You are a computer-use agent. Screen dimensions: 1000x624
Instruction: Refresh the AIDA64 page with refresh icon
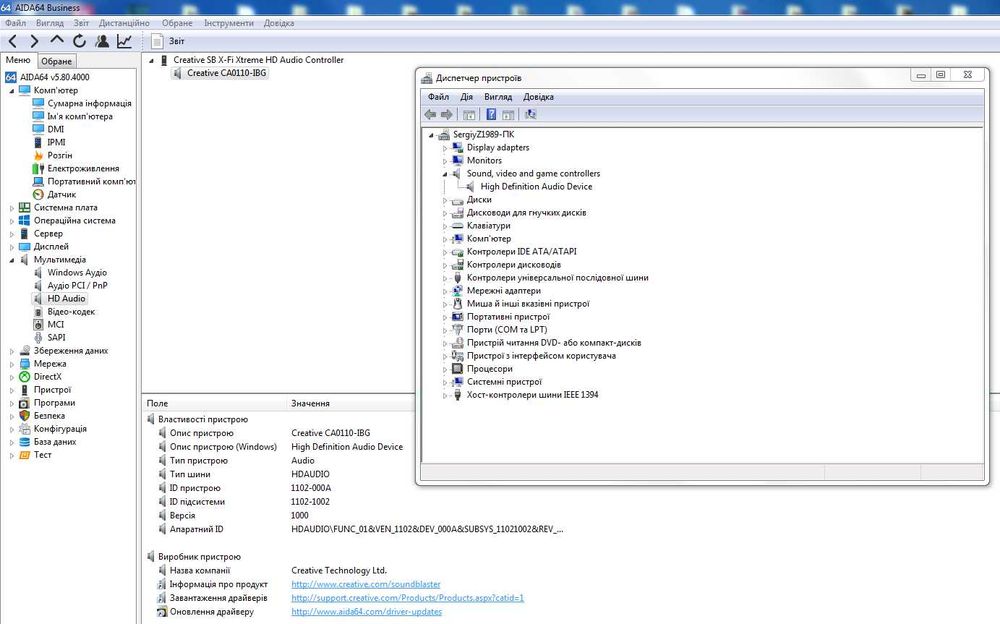point(79,41)
